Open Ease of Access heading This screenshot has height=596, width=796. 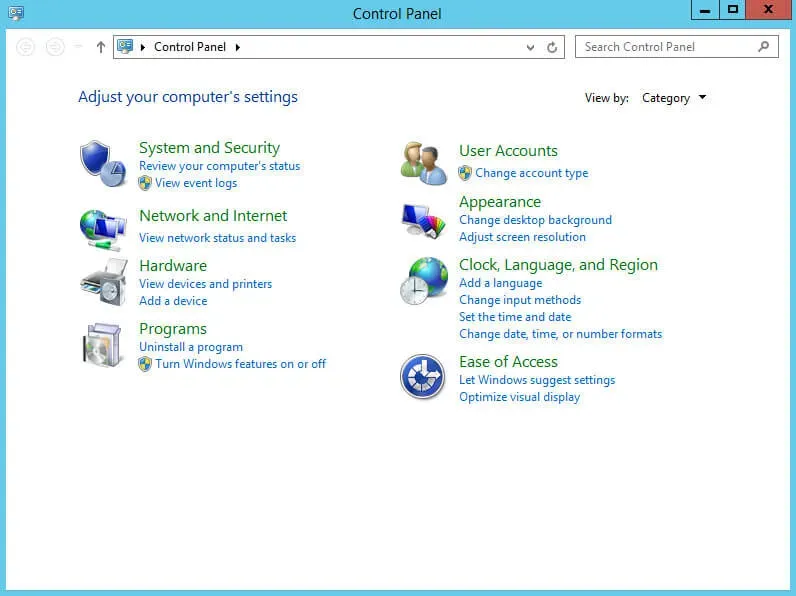(508, 362)
